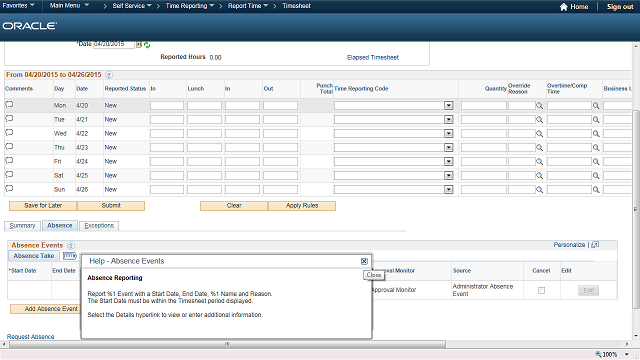Open comments bubble for Thu 4/23
This screenshot has width=640, height=360.
coord(9,147)
